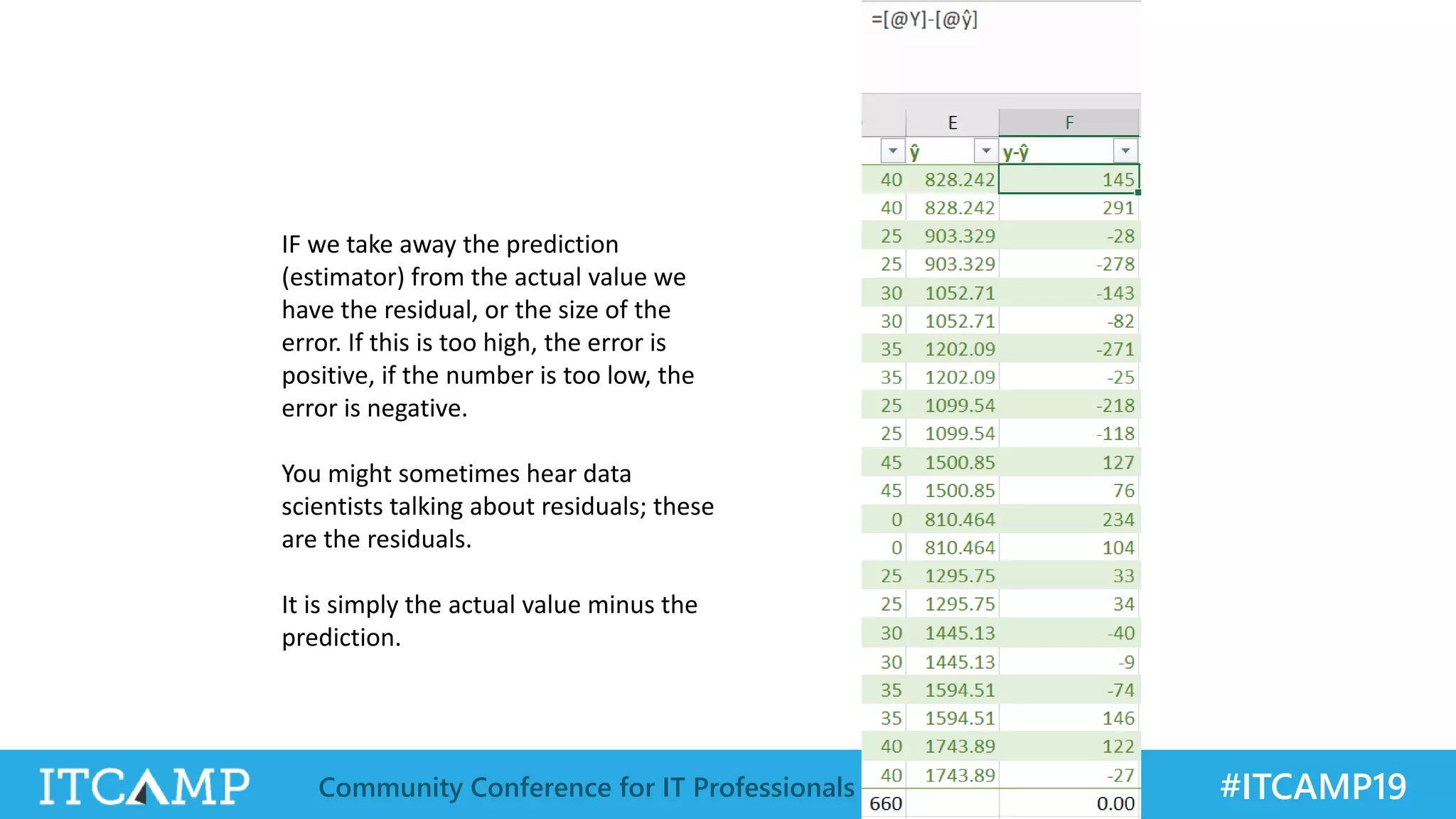Select the residual cell containing 145
The width and height of the screenshot is (1456, 819).
tap(1069, 179)
